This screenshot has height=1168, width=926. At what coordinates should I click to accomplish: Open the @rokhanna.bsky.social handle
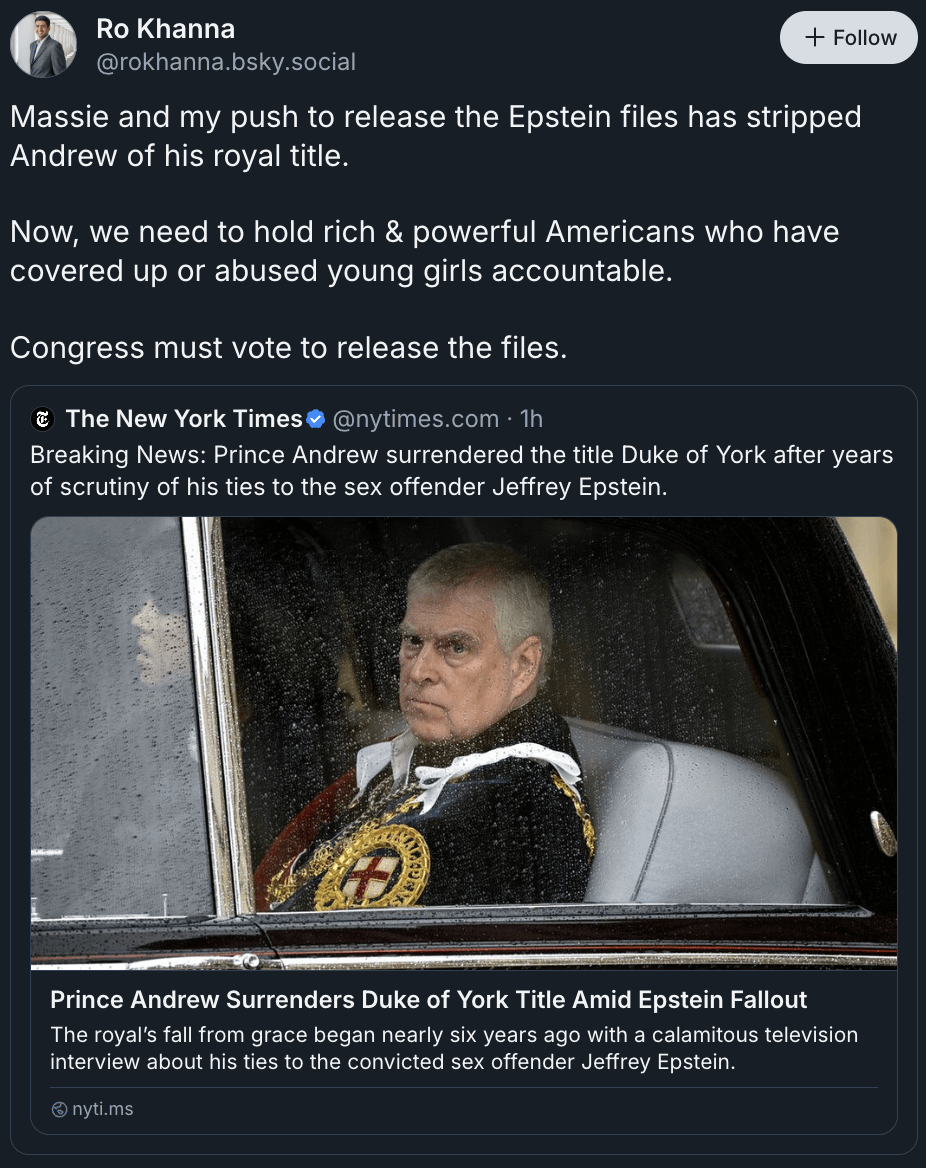pos(226,62)
